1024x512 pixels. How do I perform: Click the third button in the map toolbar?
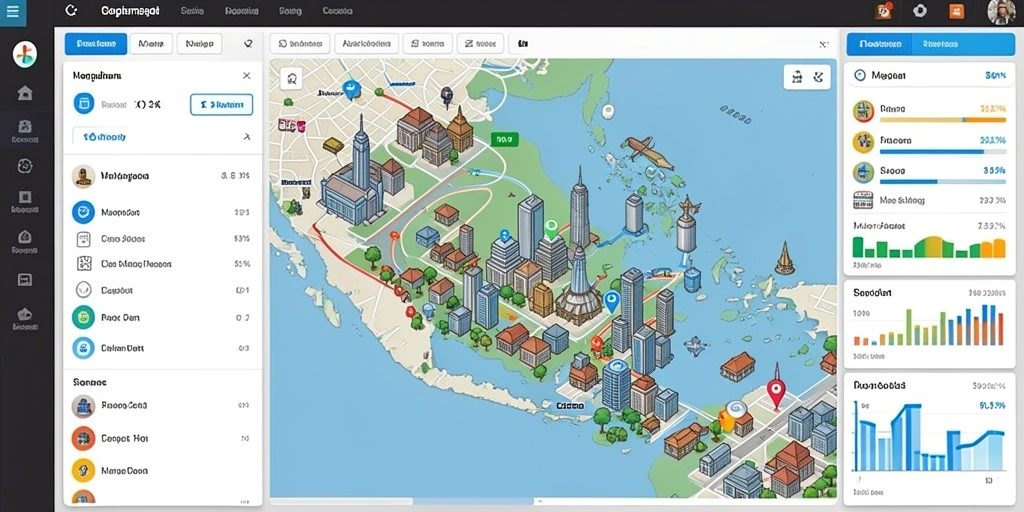tap(428, 44)
